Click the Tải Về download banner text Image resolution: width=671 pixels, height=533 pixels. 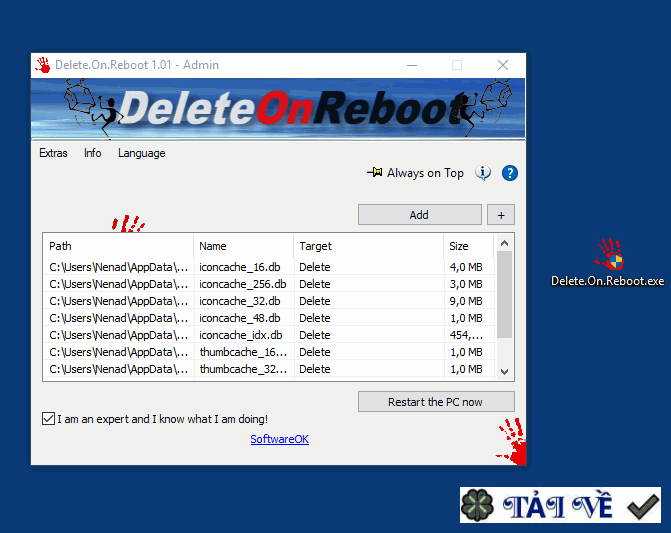(558, 506)
